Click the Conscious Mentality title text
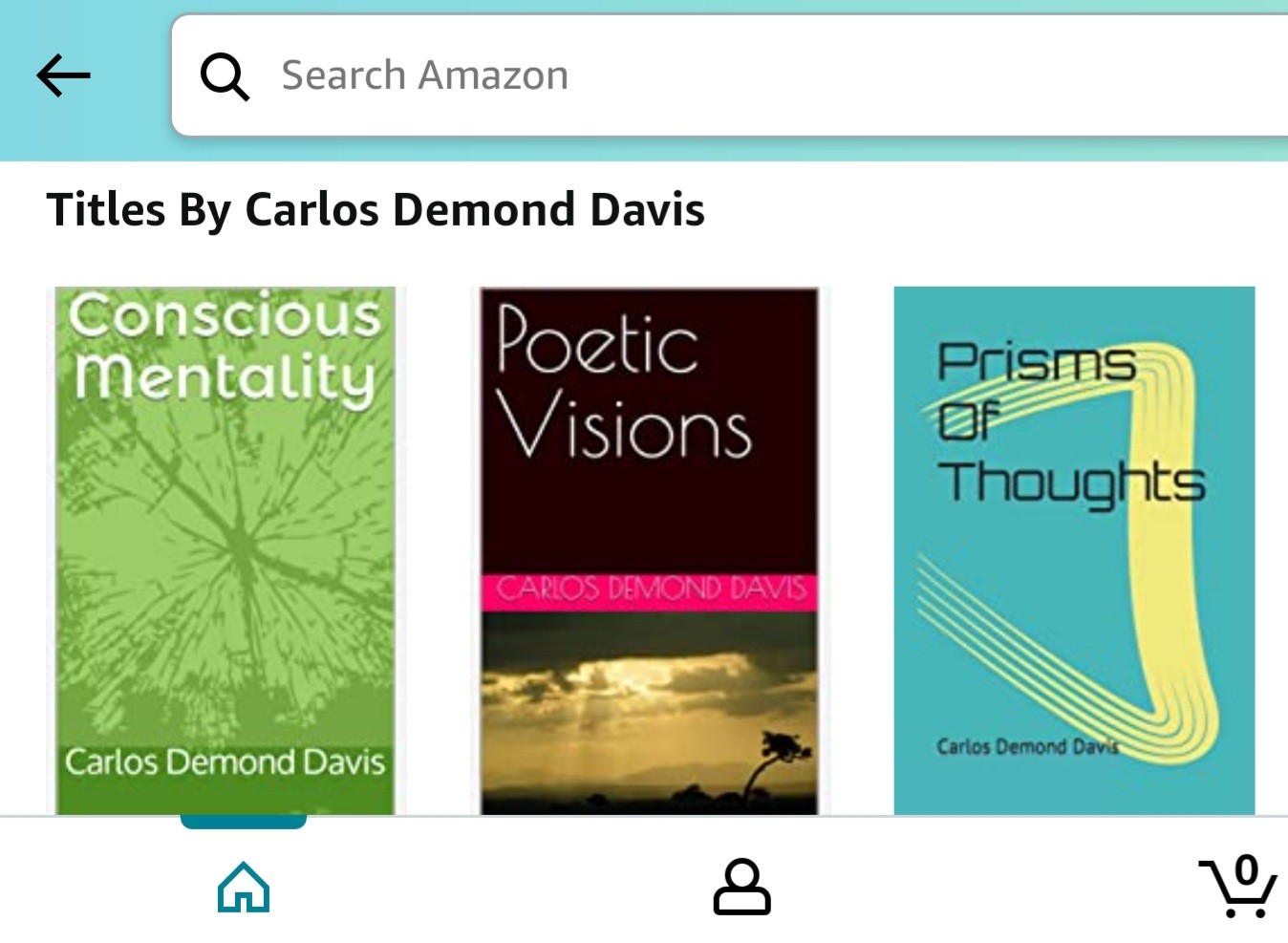 (225, 350)
